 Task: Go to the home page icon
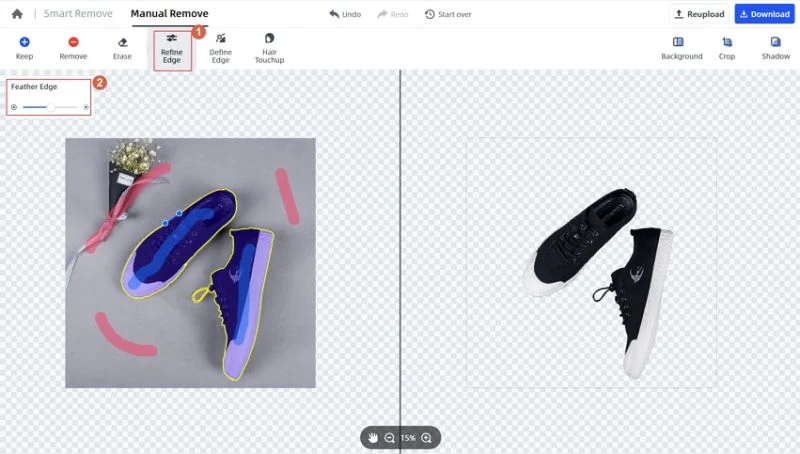[17, 14]
